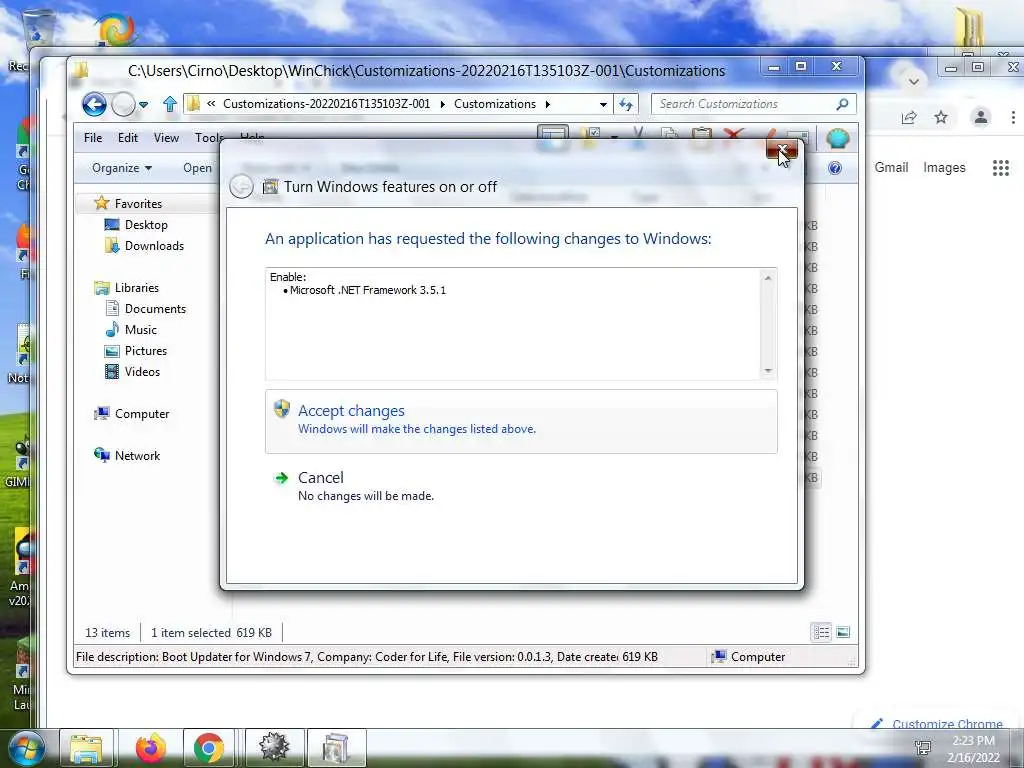The height and width of the screenshot is (768, 1024).
Task: Click Explorer forward navigation button
Action: point(123,104)
